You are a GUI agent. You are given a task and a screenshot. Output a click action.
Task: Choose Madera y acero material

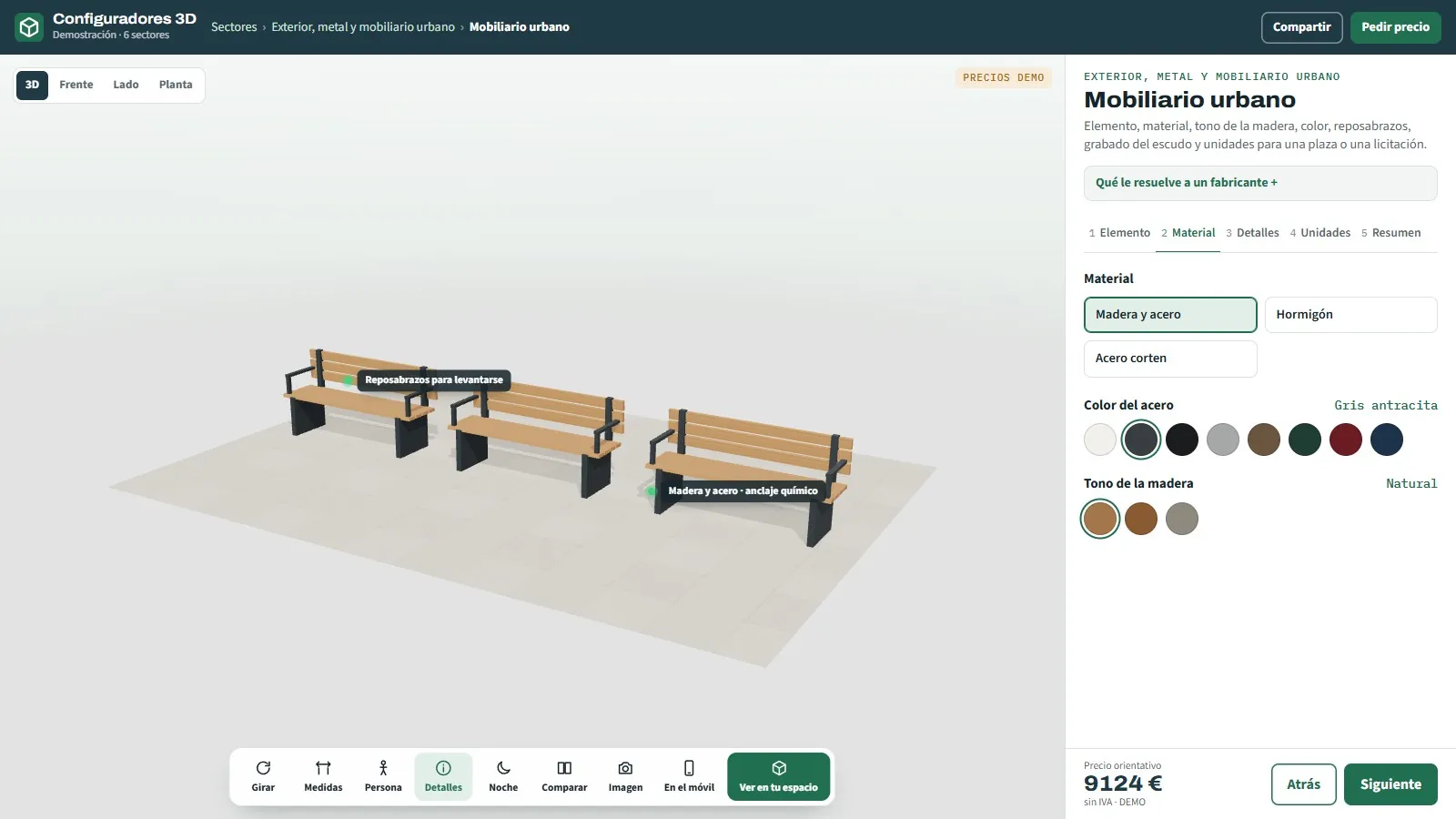pyautogui.click(x=1170, y=315)
